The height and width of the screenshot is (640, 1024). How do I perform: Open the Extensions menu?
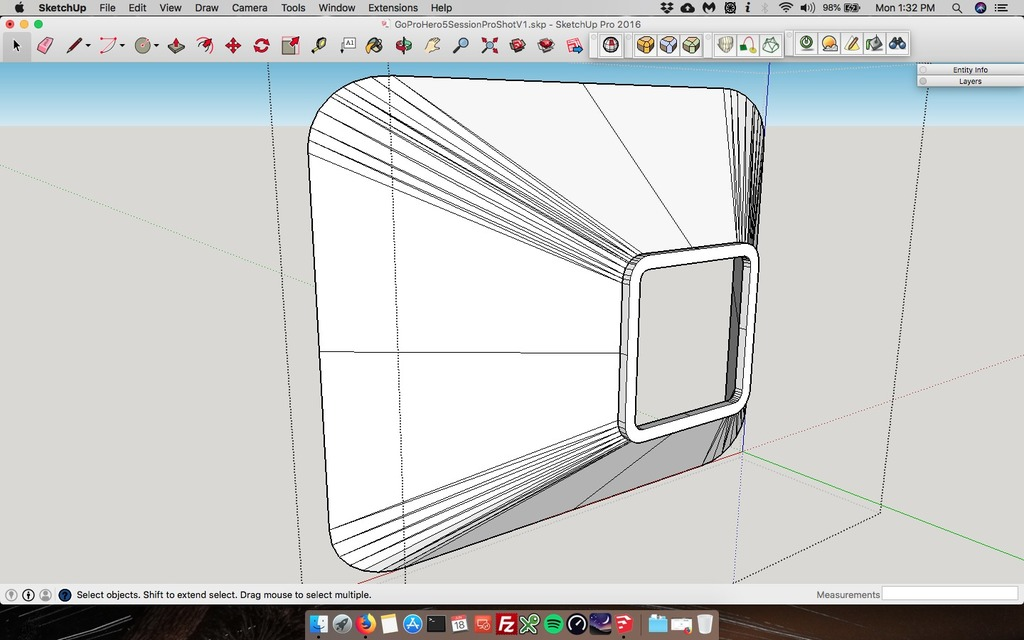point(392,7)
